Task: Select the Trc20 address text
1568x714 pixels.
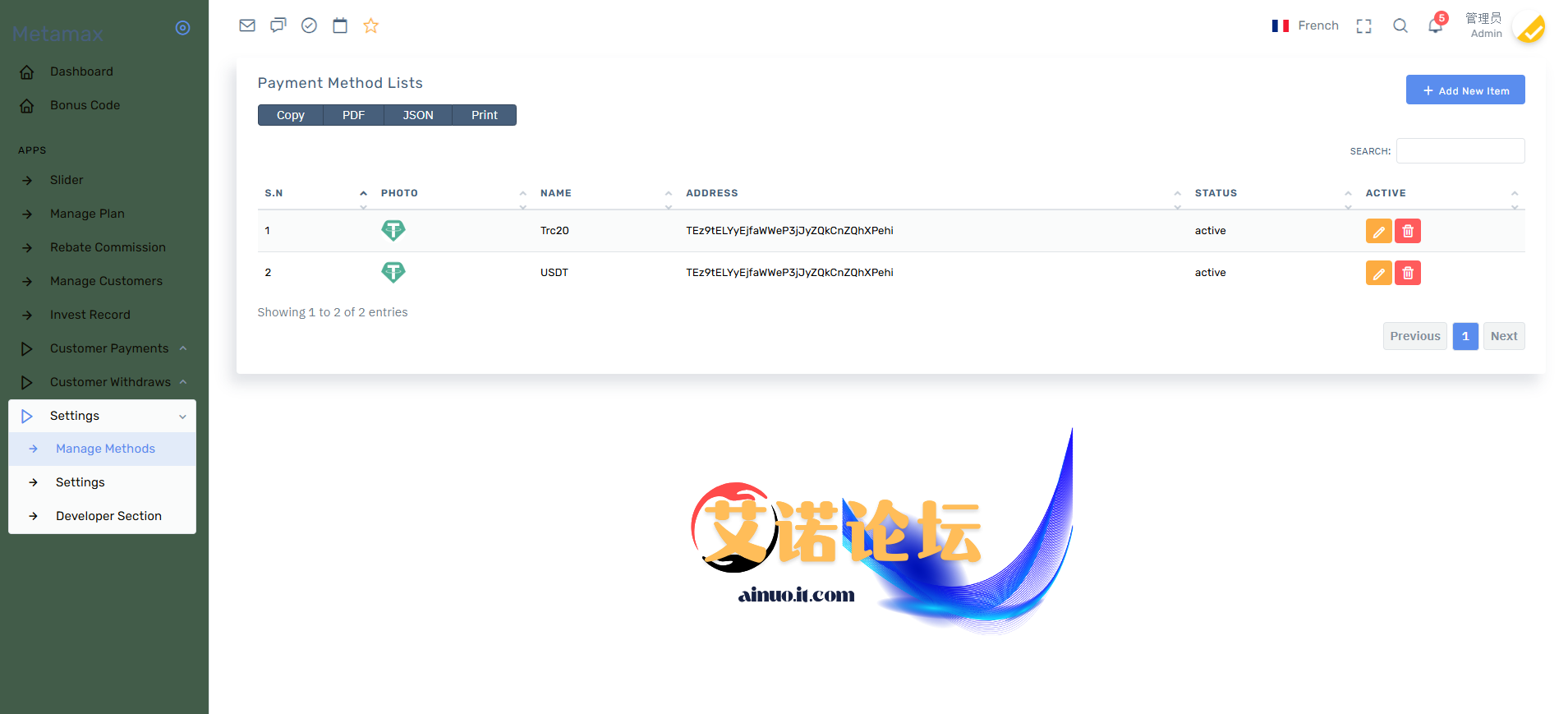Action: point(789,231)
